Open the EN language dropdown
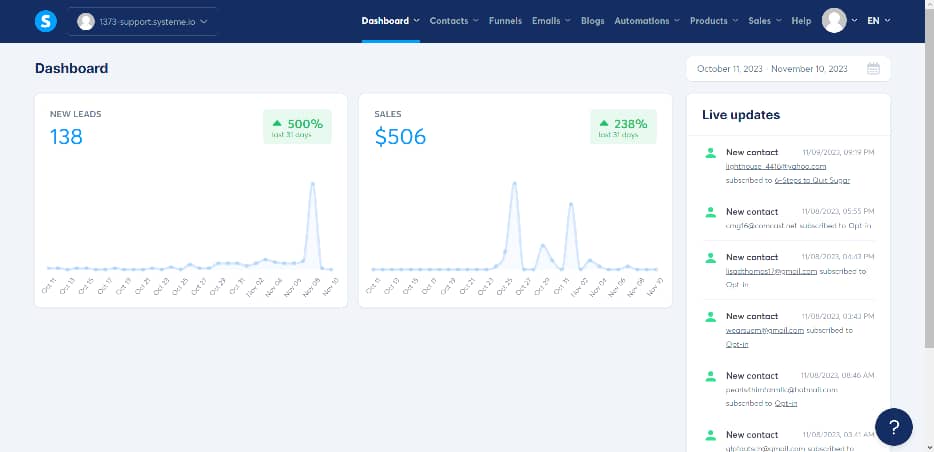This screenshot has width=934, height=452. pyautogui.click(x=878, y=21)
